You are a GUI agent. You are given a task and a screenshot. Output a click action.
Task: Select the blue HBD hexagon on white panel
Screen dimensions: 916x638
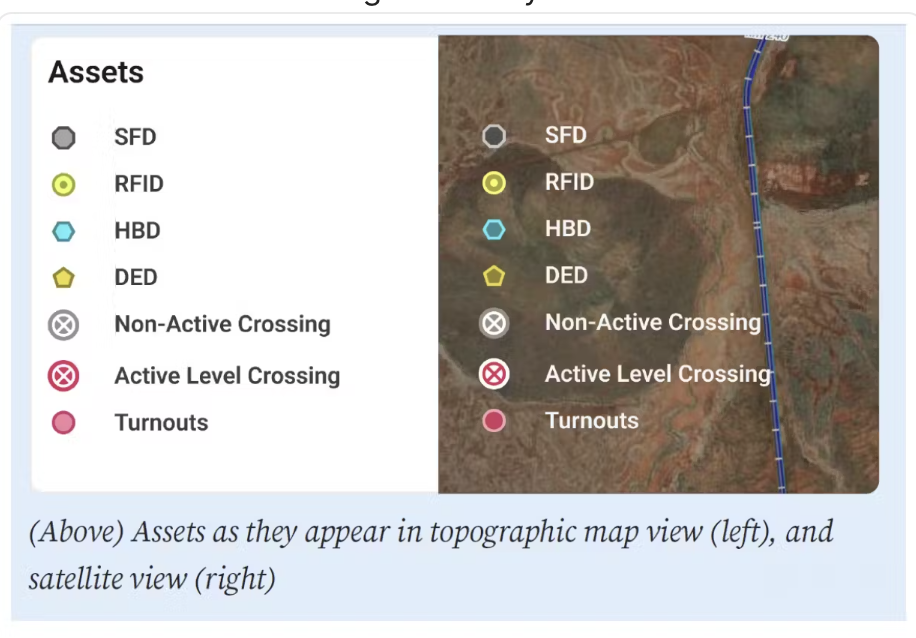(64, 231)
